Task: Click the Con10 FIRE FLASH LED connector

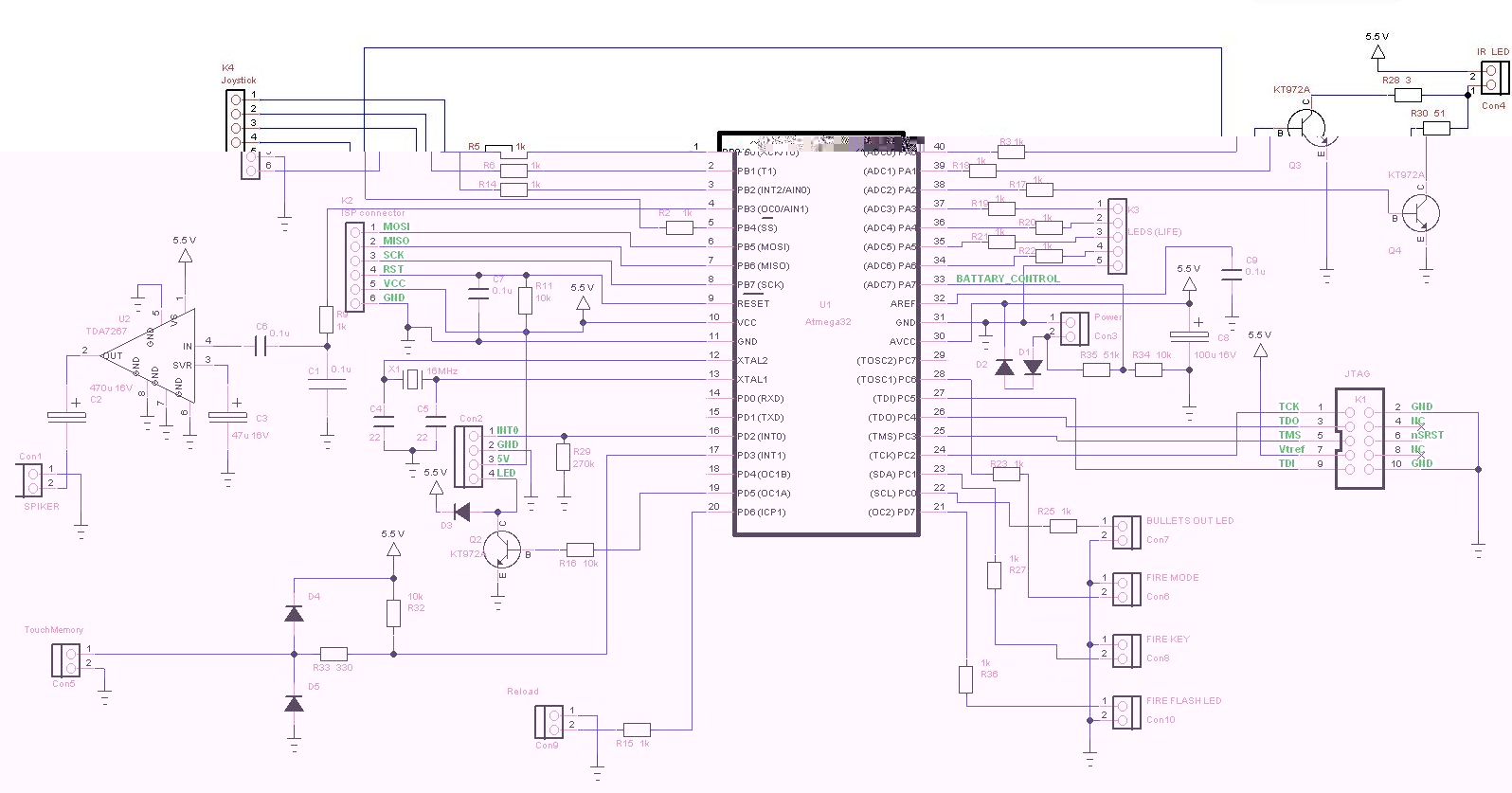Action: 1126,712
